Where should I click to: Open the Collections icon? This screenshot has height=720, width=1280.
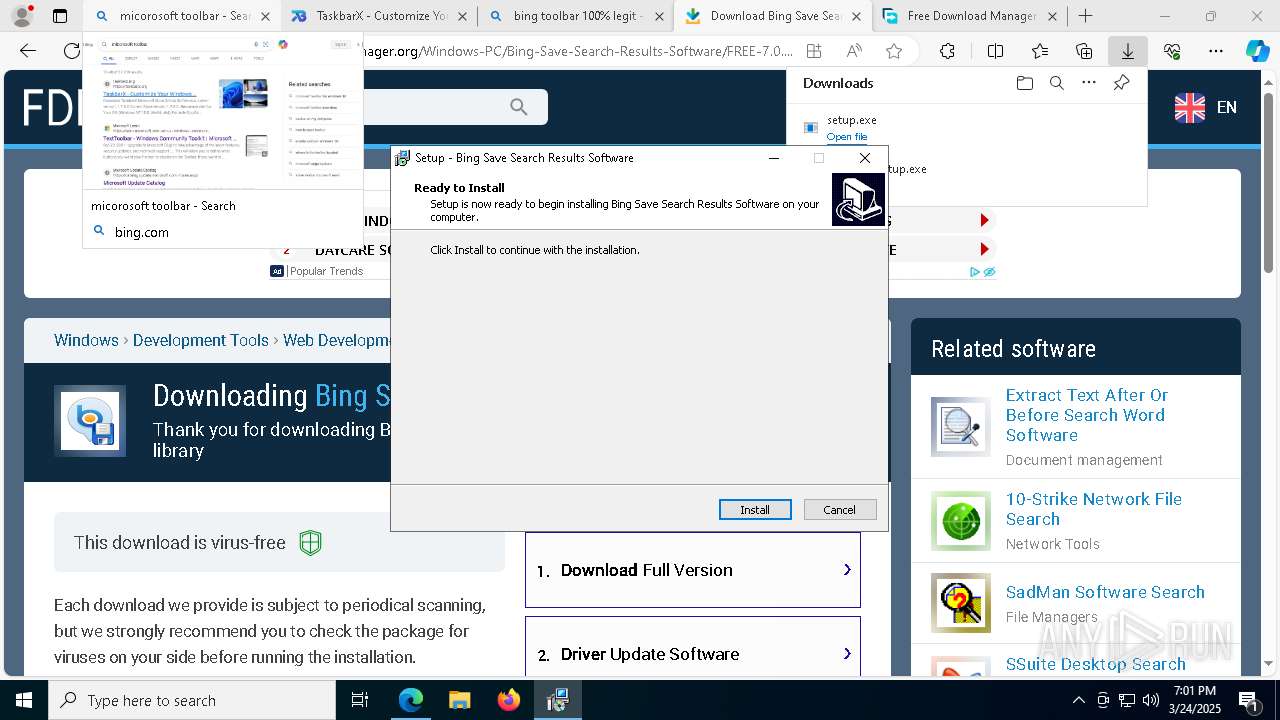1084,51
